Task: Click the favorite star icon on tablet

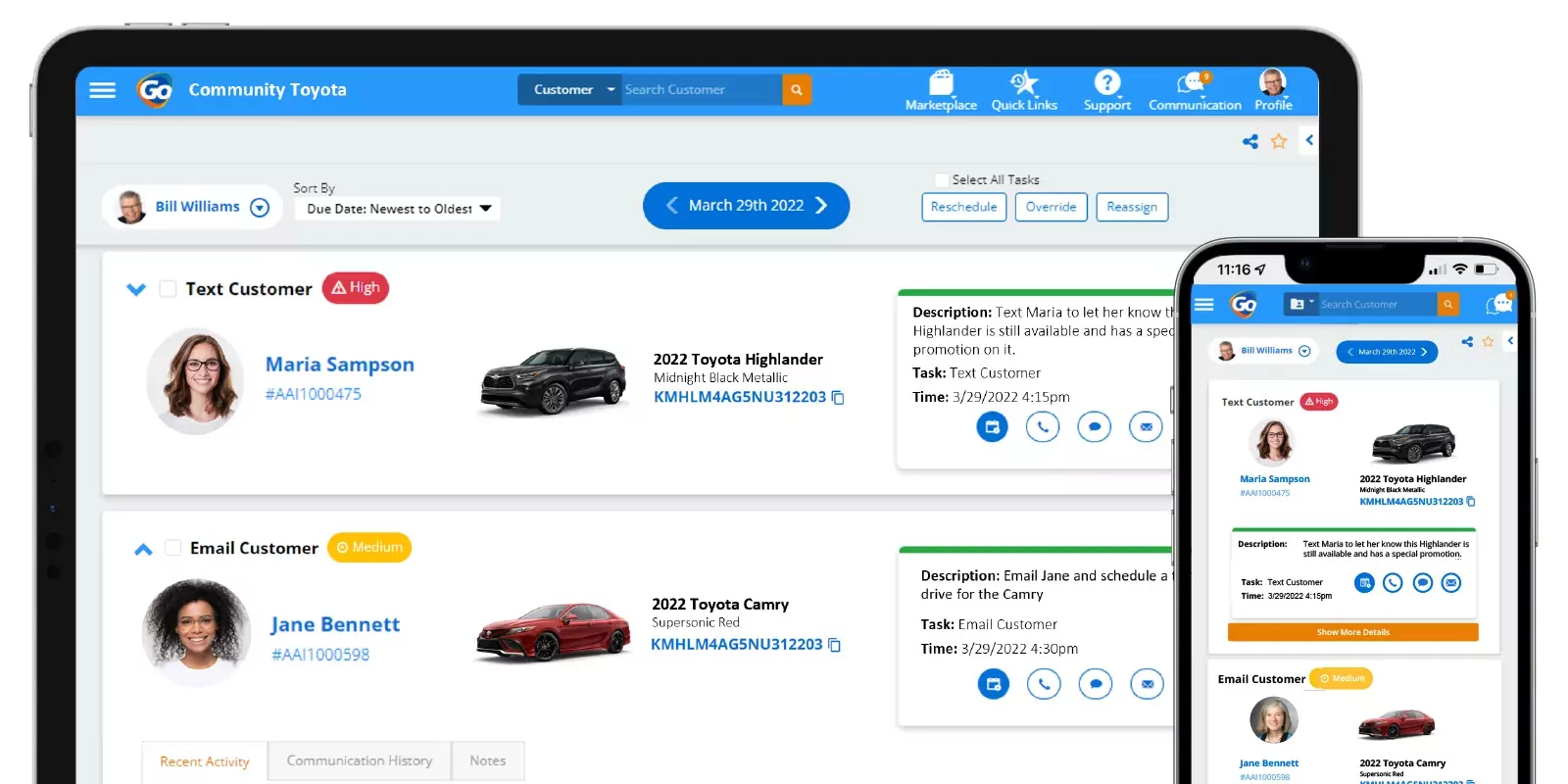Action: tap(1279, 141)
